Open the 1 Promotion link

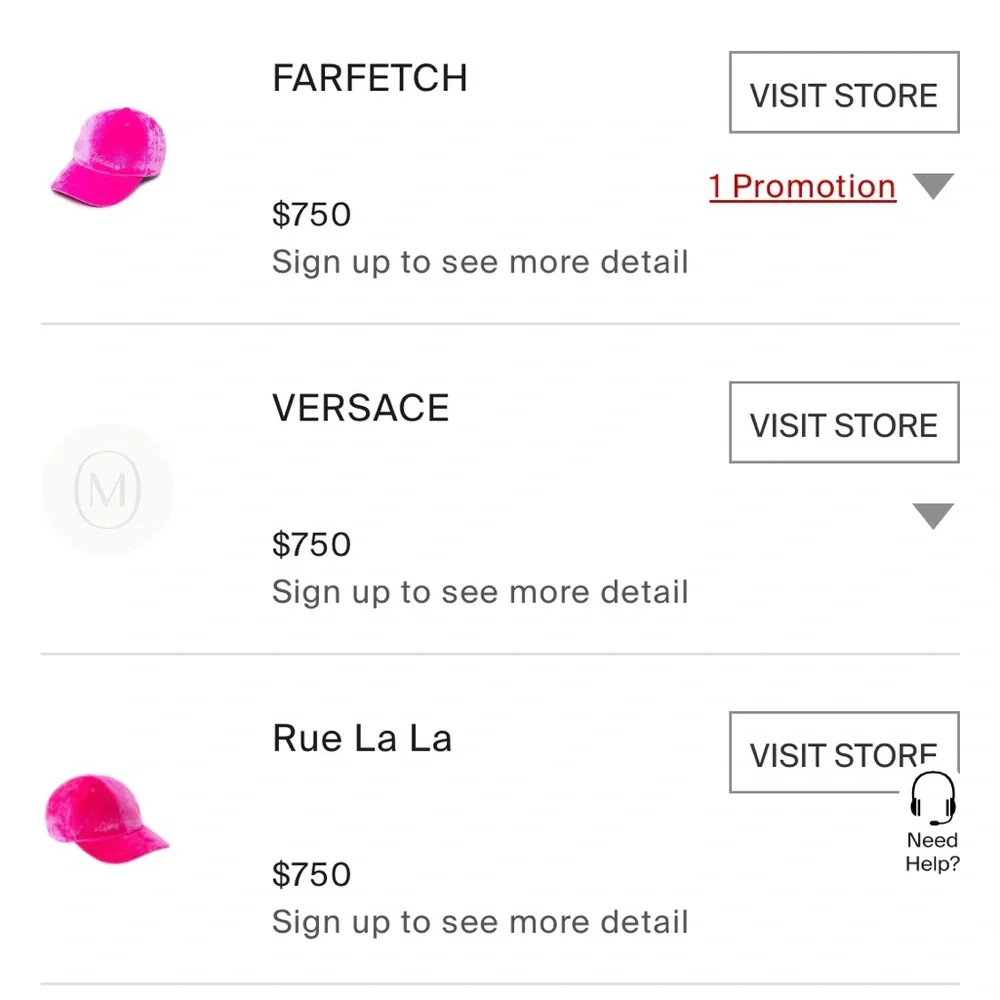coord(802,187)
